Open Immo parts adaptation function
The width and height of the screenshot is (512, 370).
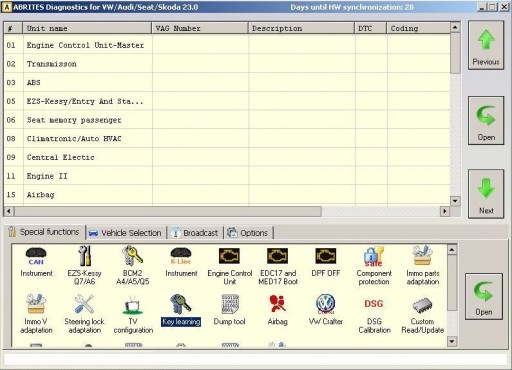(x=422, y=266)
